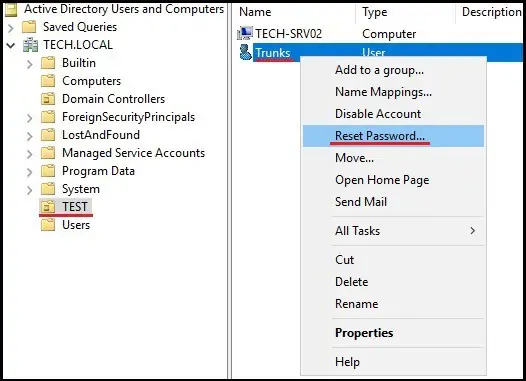
Task: Click the Saved Queries folder icon
Action: pyautogui.click(x=29, y=27)
